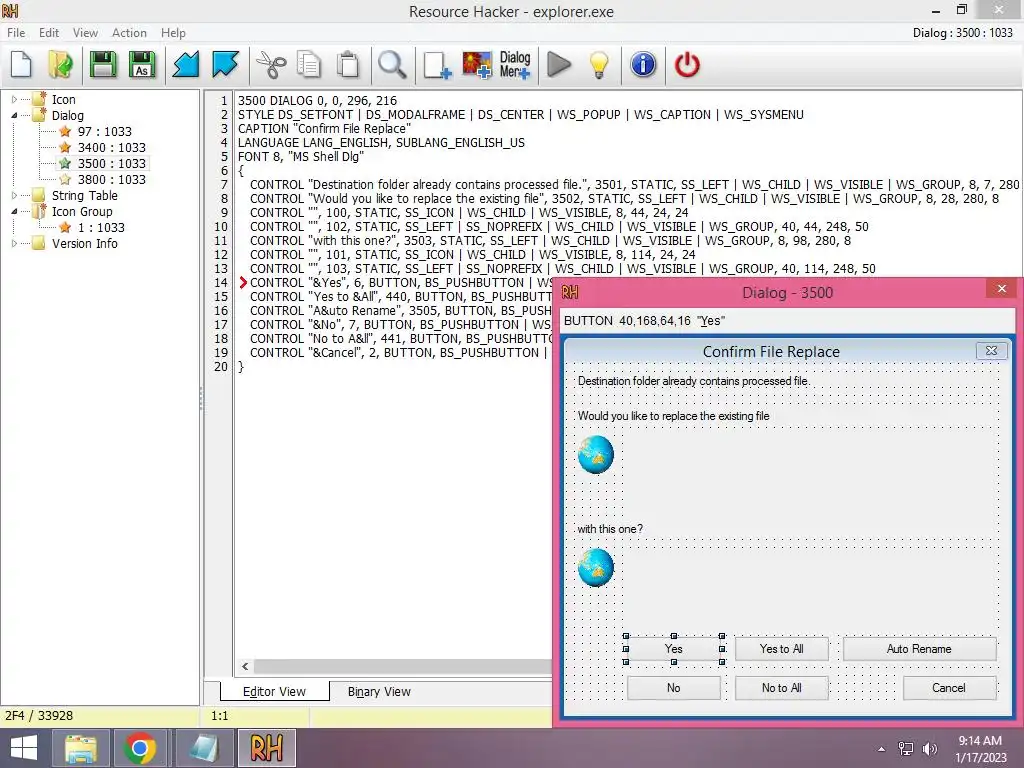Click the red power exit icon
Image resolution: width=1024 pixels, height=768 pixels.
pyautogui.click(x=687, y=65)
